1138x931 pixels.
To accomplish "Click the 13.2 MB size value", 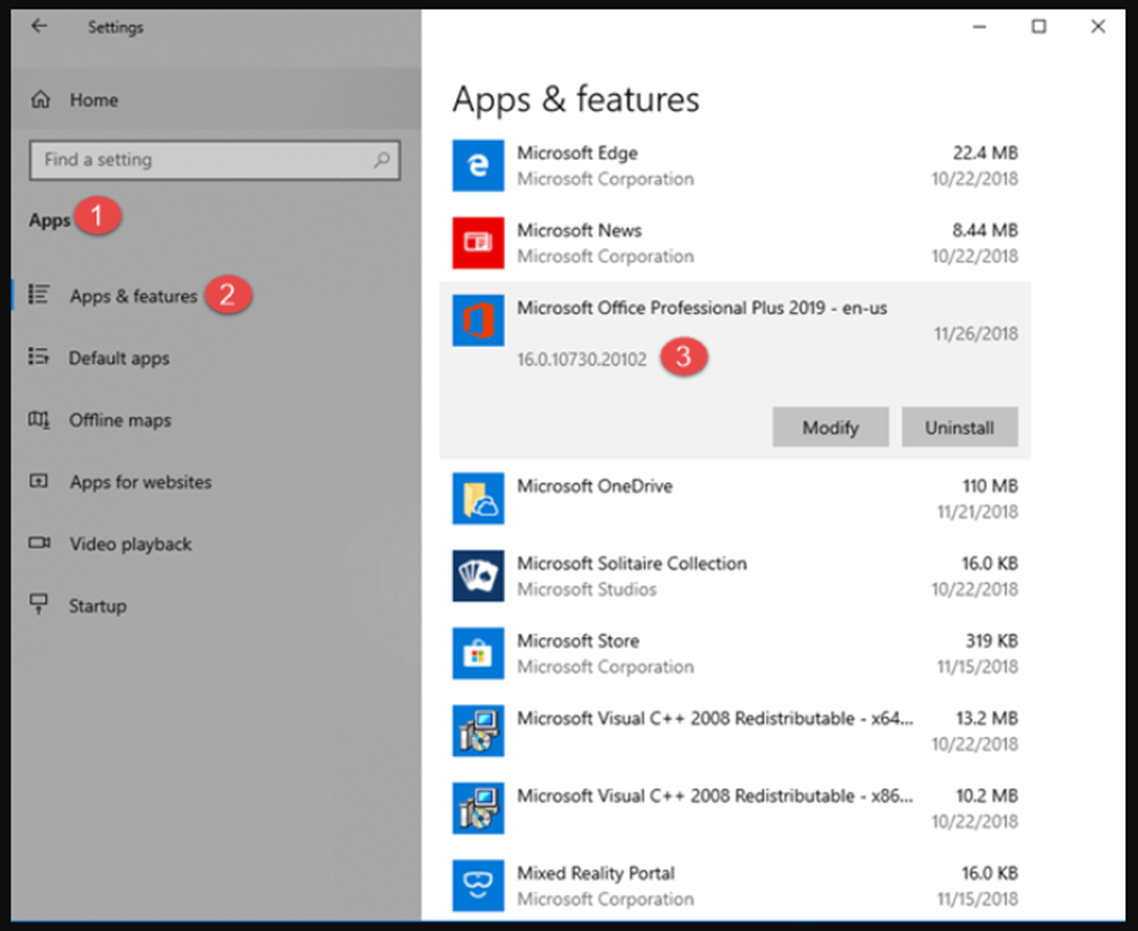I will [x=987, y=718].
